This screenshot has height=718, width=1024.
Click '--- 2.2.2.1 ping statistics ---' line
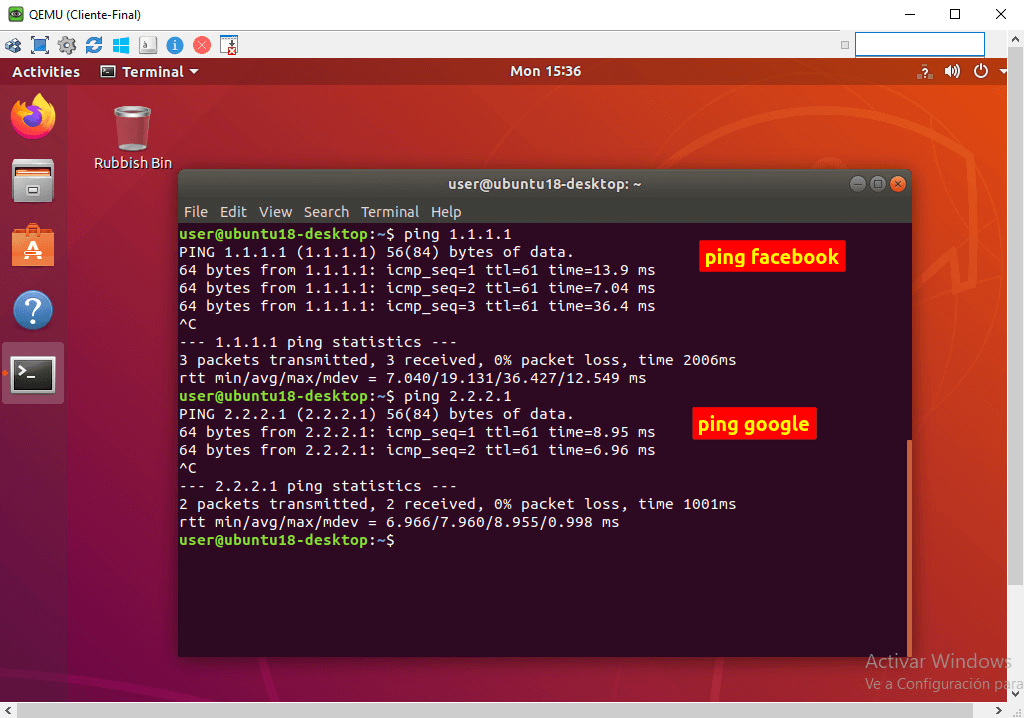[x=317, y=487]
